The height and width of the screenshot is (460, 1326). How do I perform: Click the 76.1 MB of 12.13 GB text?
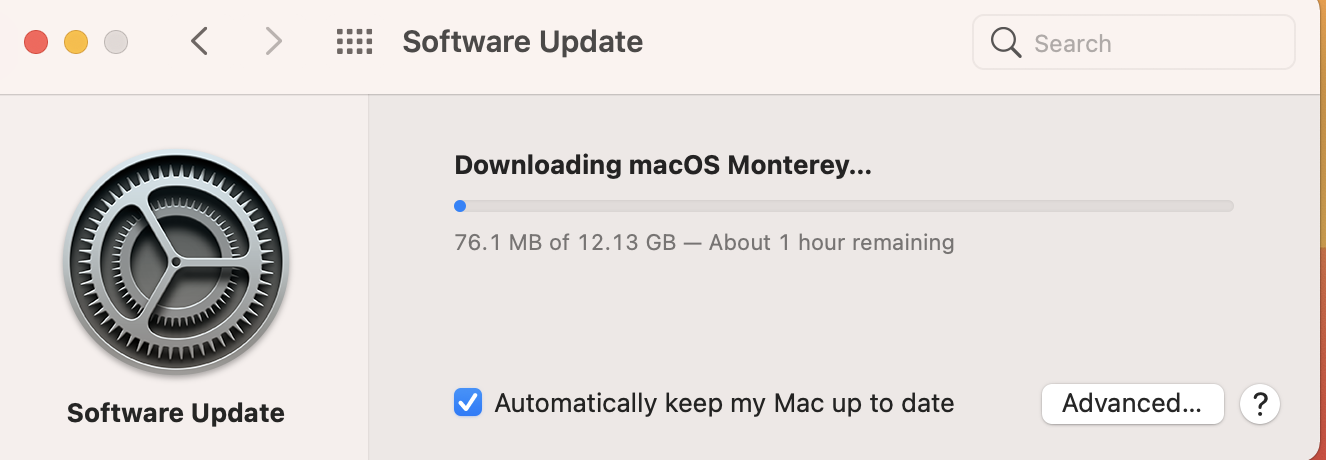pyautogui.click(x=565, y=242)
